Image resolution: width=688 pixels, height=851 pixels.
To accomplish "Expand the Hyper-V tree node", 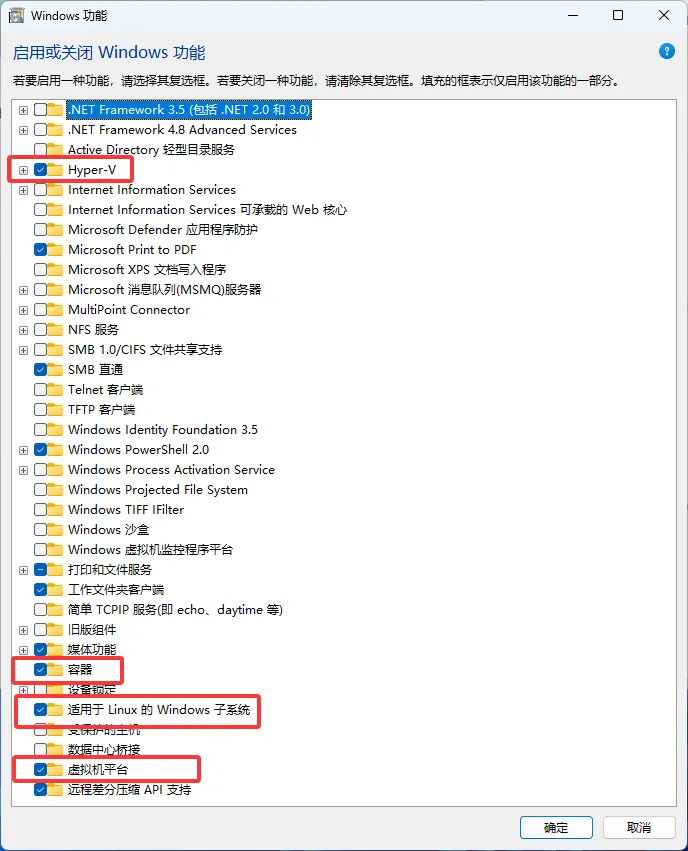I will pos(23,170).
